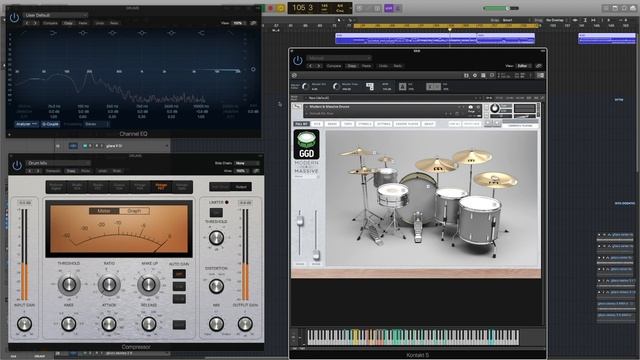Viewport: 640px width, 360px height.
Task: Click Compressor Output Gain knob
Action: tap(245, 324)
